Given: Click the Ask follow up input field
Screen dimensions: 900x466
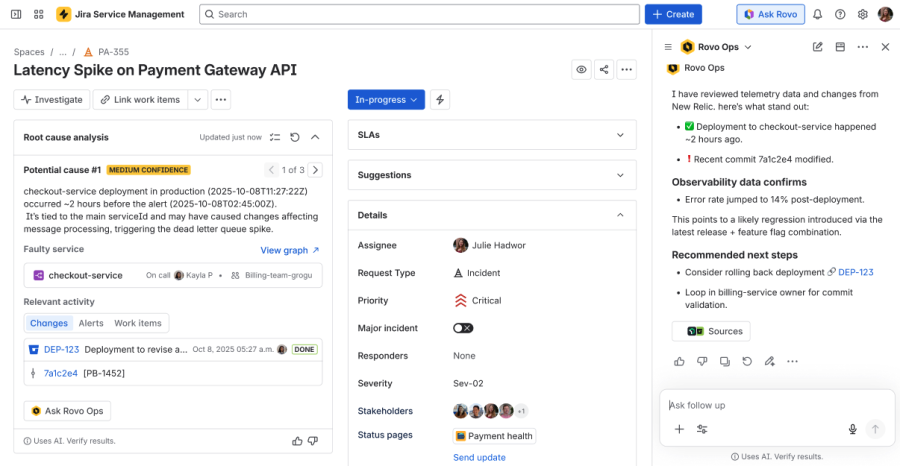Looking at the screenshot, I should tap(760, 405).
